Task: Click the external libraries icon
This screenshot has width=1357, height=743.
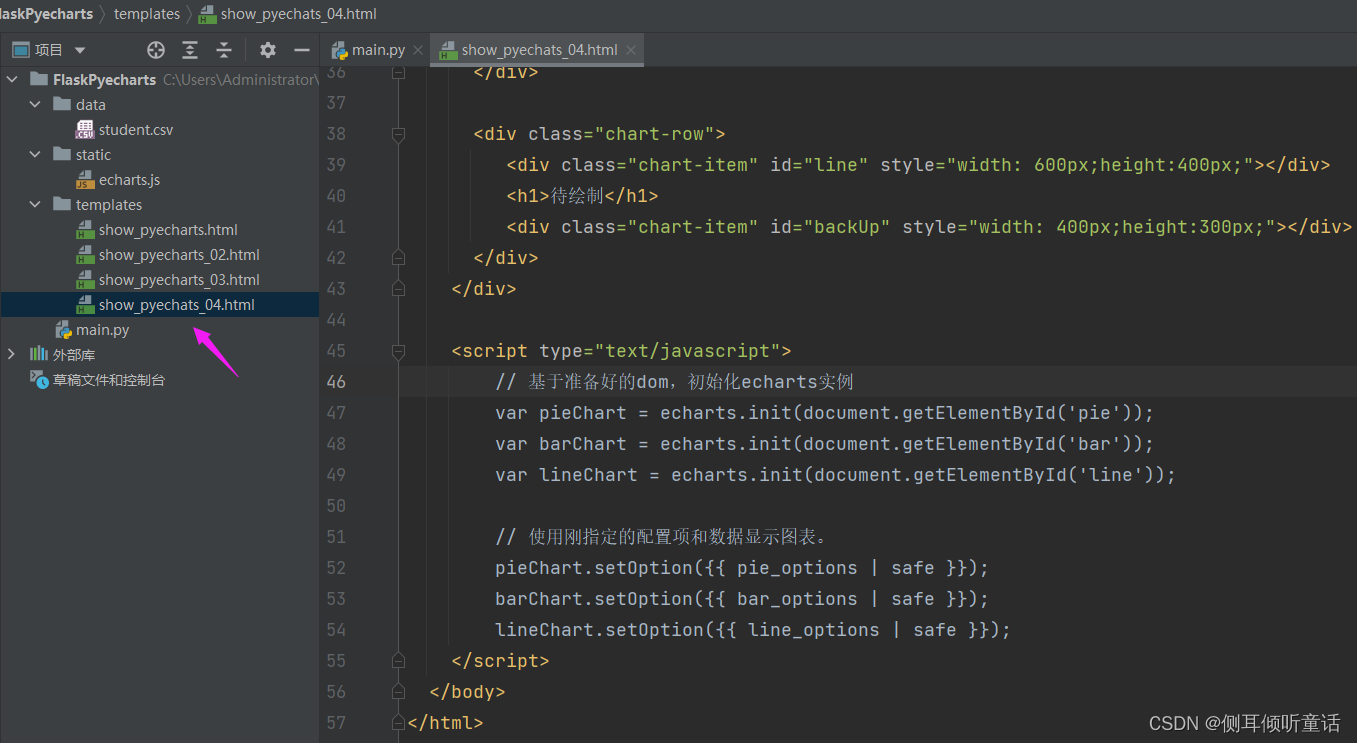Action: [x=39, y=354]
